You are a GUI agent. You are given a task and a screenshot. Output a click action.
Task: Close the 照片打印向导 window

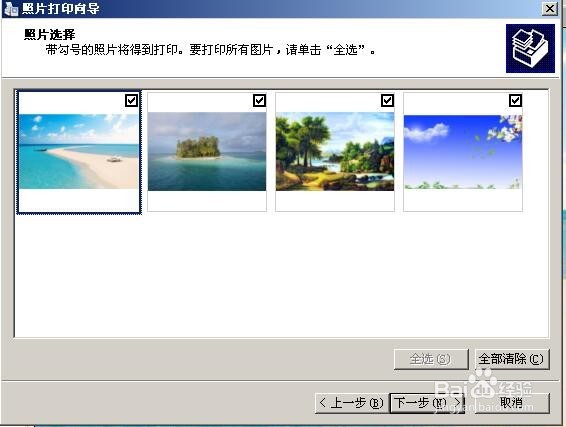click(x=550, y=8)
